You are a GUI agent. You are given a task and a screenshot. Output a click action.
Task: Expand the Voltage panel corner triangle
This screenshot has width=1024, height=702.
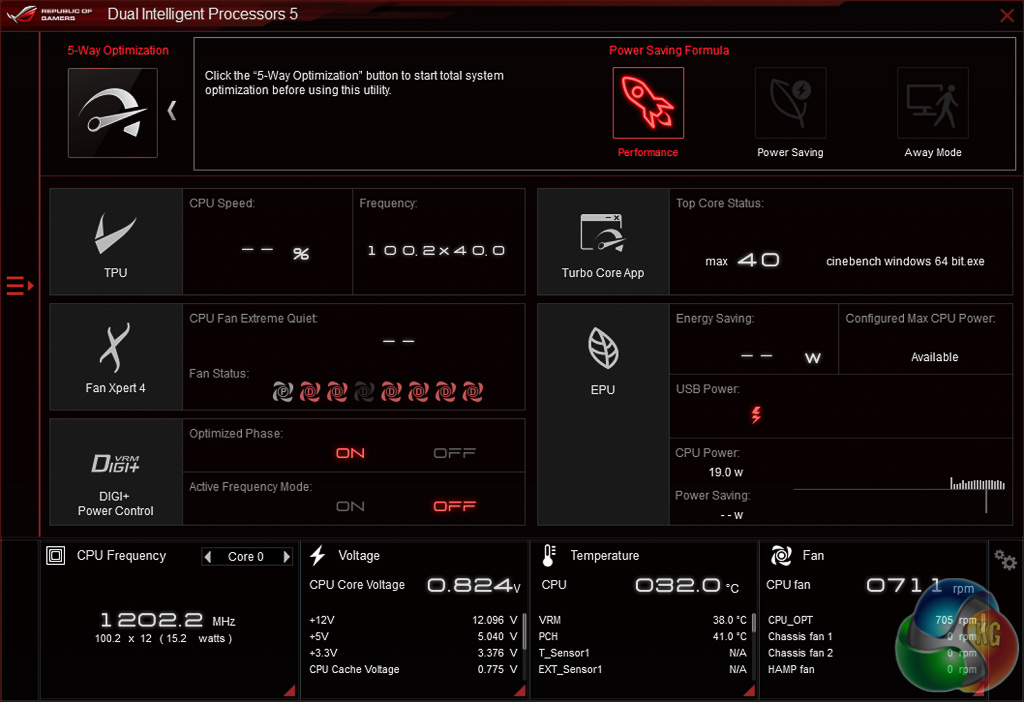pyautogui.click(x=520, y=690)
